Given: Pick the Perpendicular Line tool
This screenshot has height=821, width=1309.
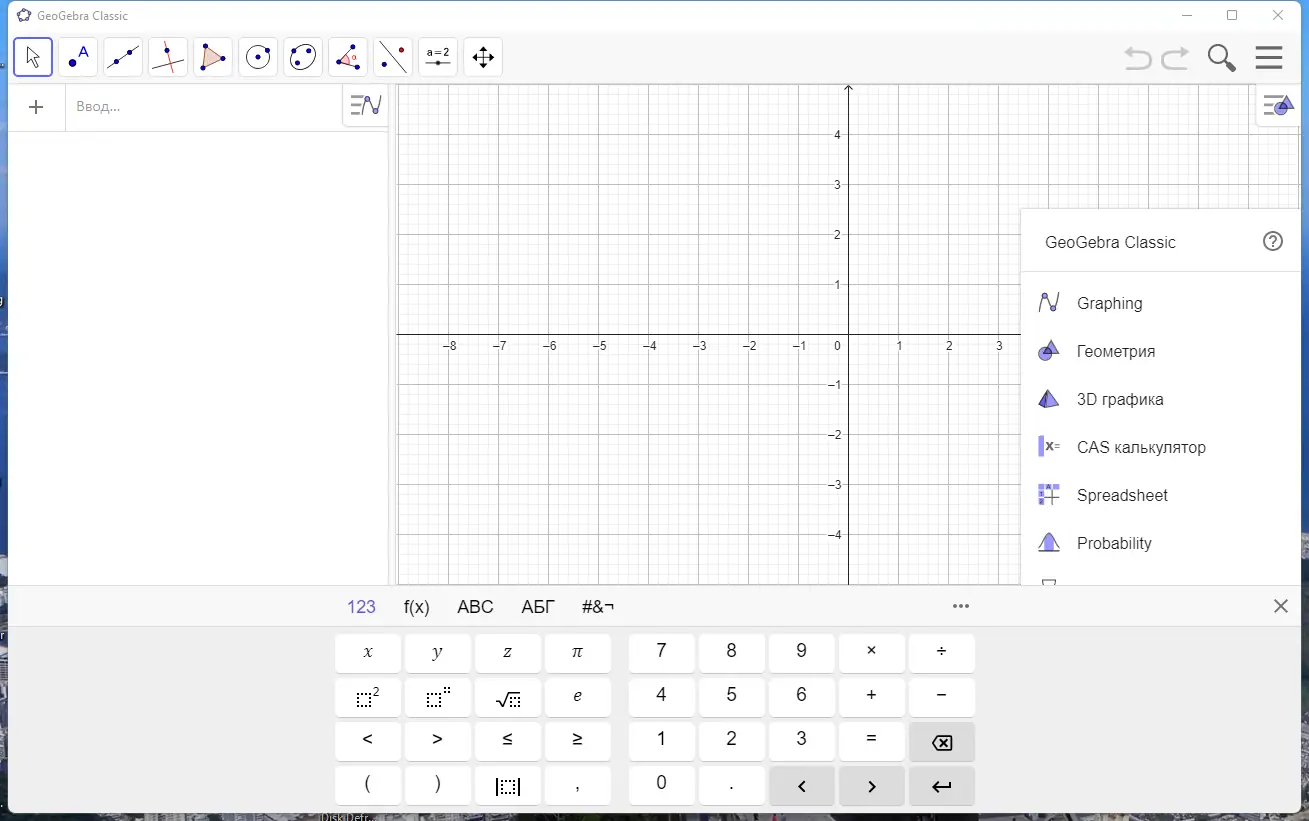Looking at the screenshot, I should (x=168, y=57).
